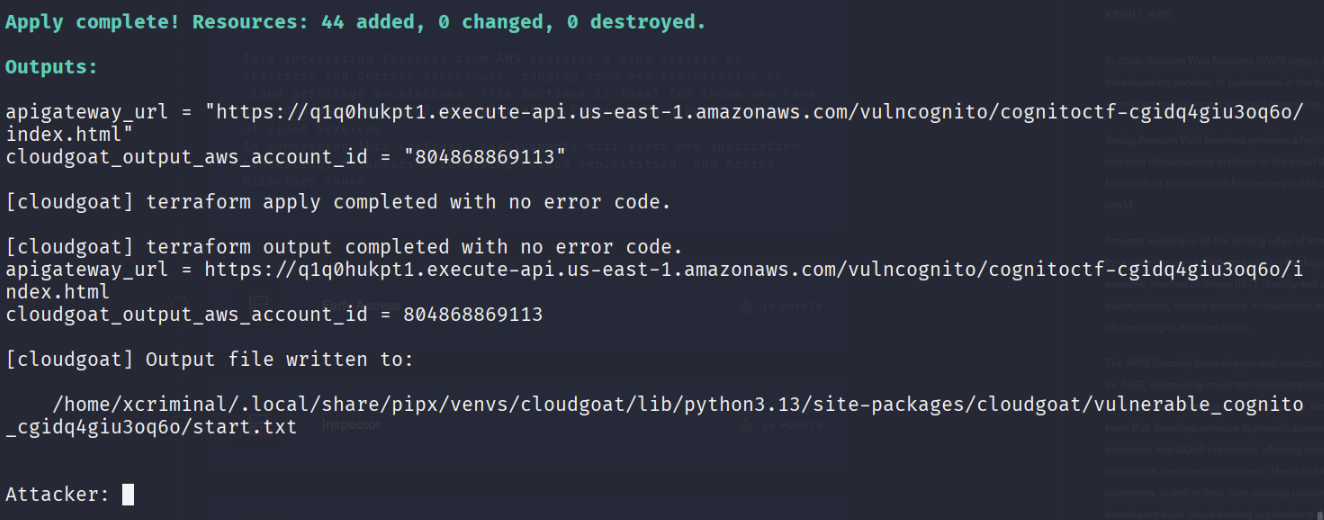Click the faint "Inspector" label behind the terminal
The image size is (1324, 520).
point(351,425)
